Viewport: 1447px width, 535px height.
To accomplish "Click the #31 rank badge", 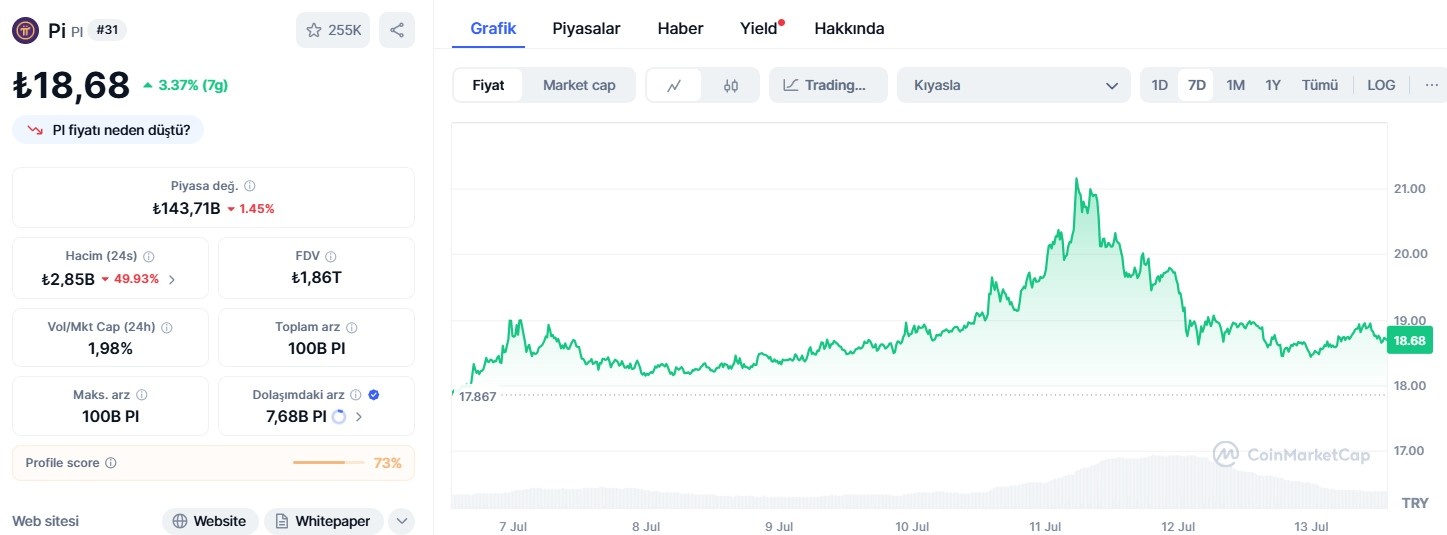I will (106, 30).
